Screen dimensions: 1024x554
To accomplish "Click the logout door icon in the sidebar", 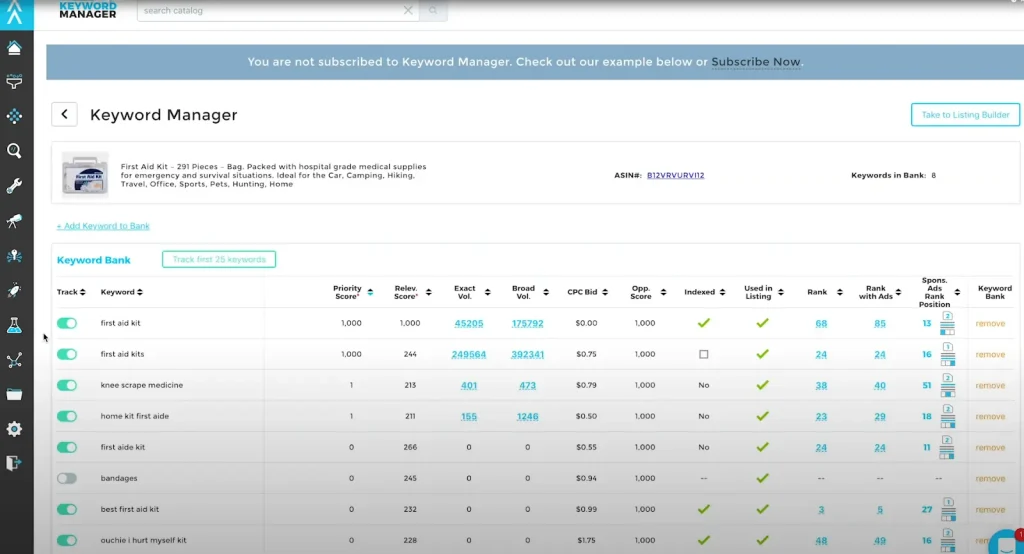I will tap(14, 463).
